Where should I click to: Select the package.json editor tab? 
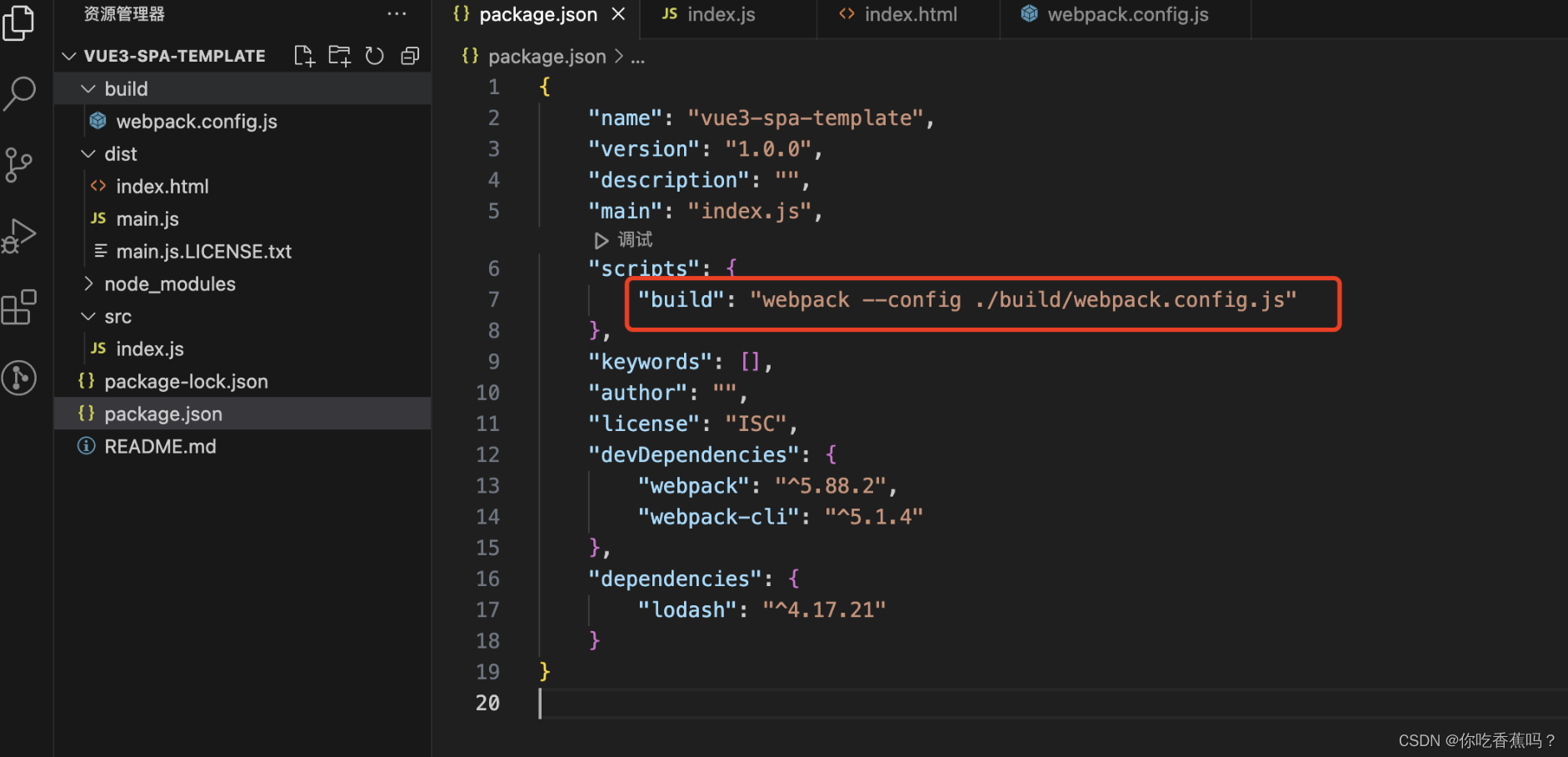coord(538,14)
